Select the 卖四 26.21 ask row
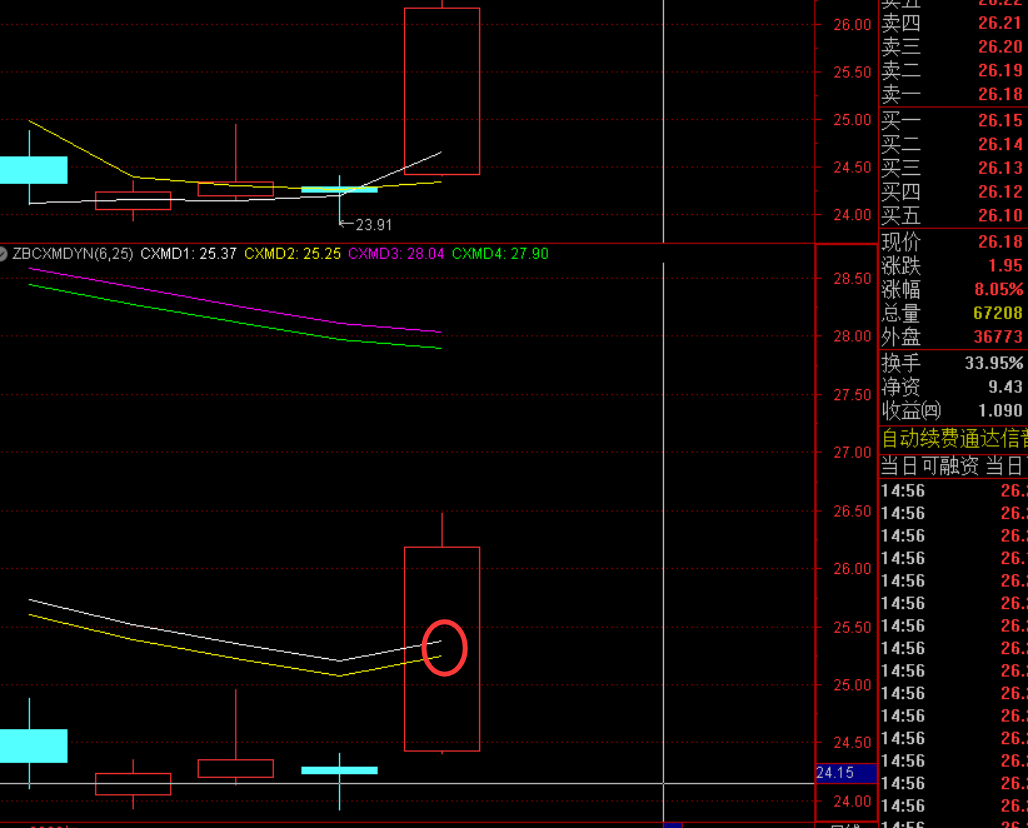This screenshot has width=1028, height=828. (953, 23)
